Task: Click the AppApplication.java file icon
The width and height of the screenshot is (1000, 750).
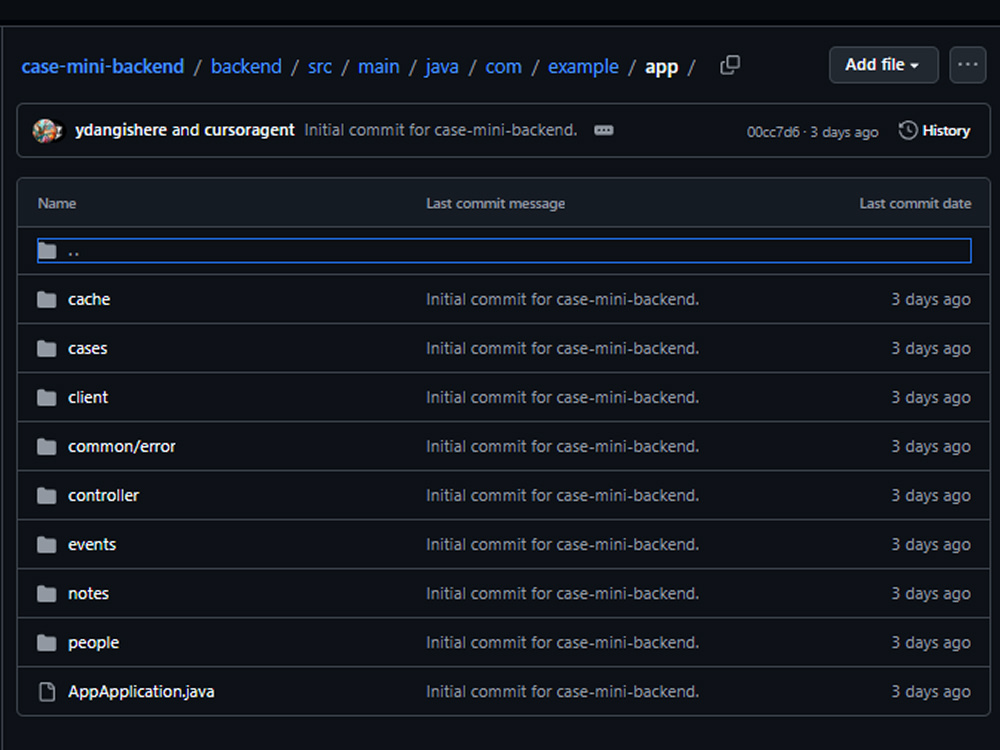Action: pyautogui.click(x=47, y=691)
